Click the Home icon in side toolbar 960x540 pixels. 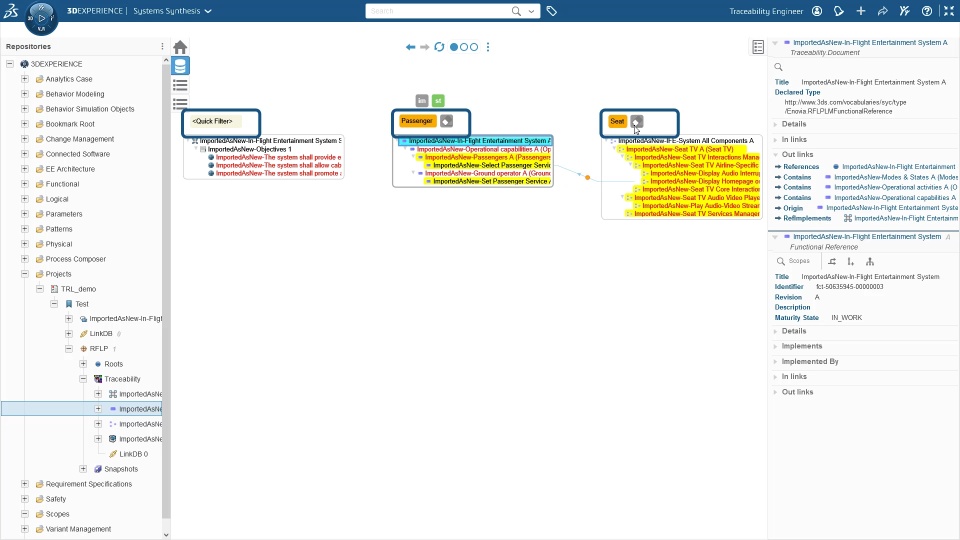[x=180, y=47]
